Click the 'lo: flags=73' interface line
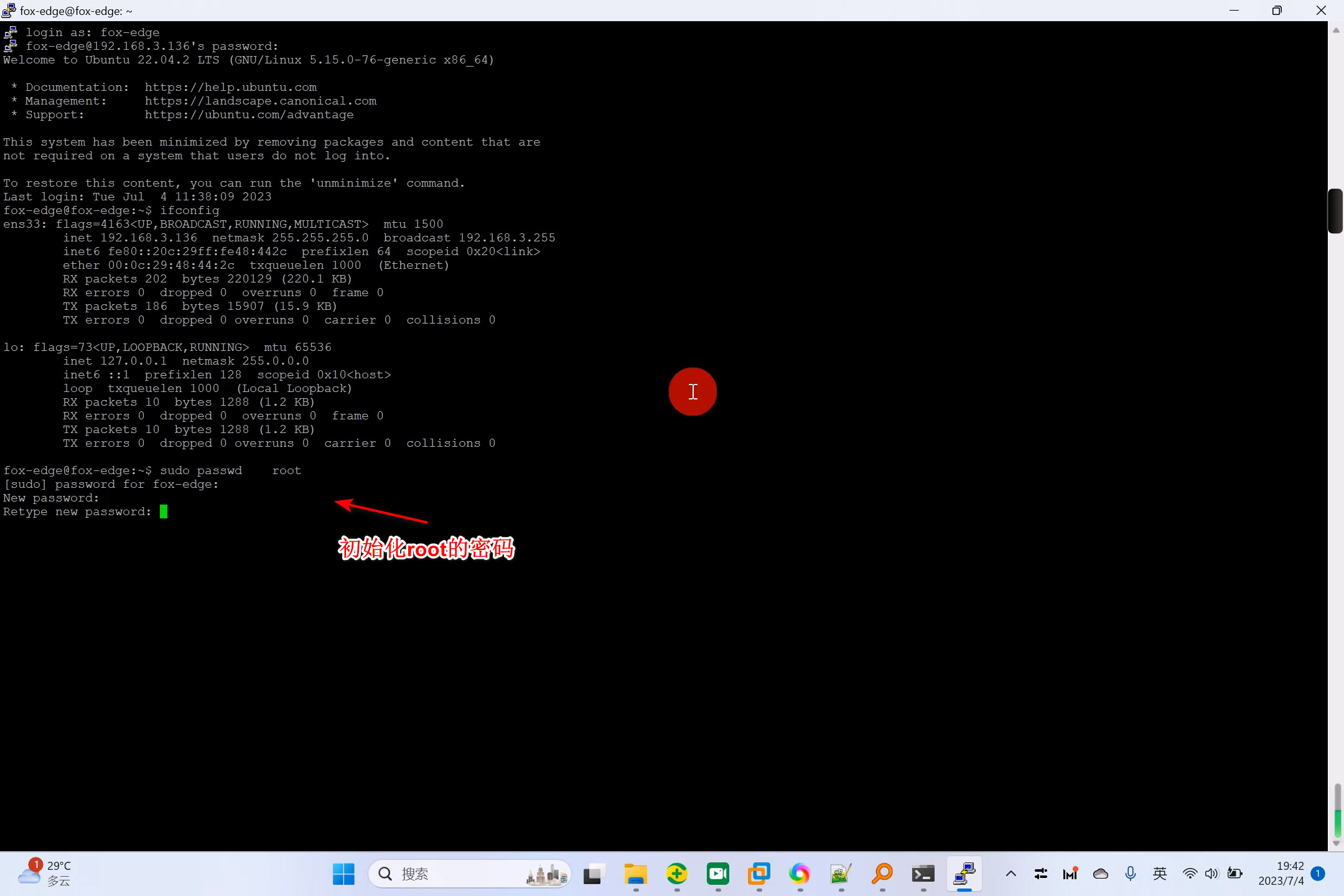This screenshot has width=1344, height=896. pos(167,347)
